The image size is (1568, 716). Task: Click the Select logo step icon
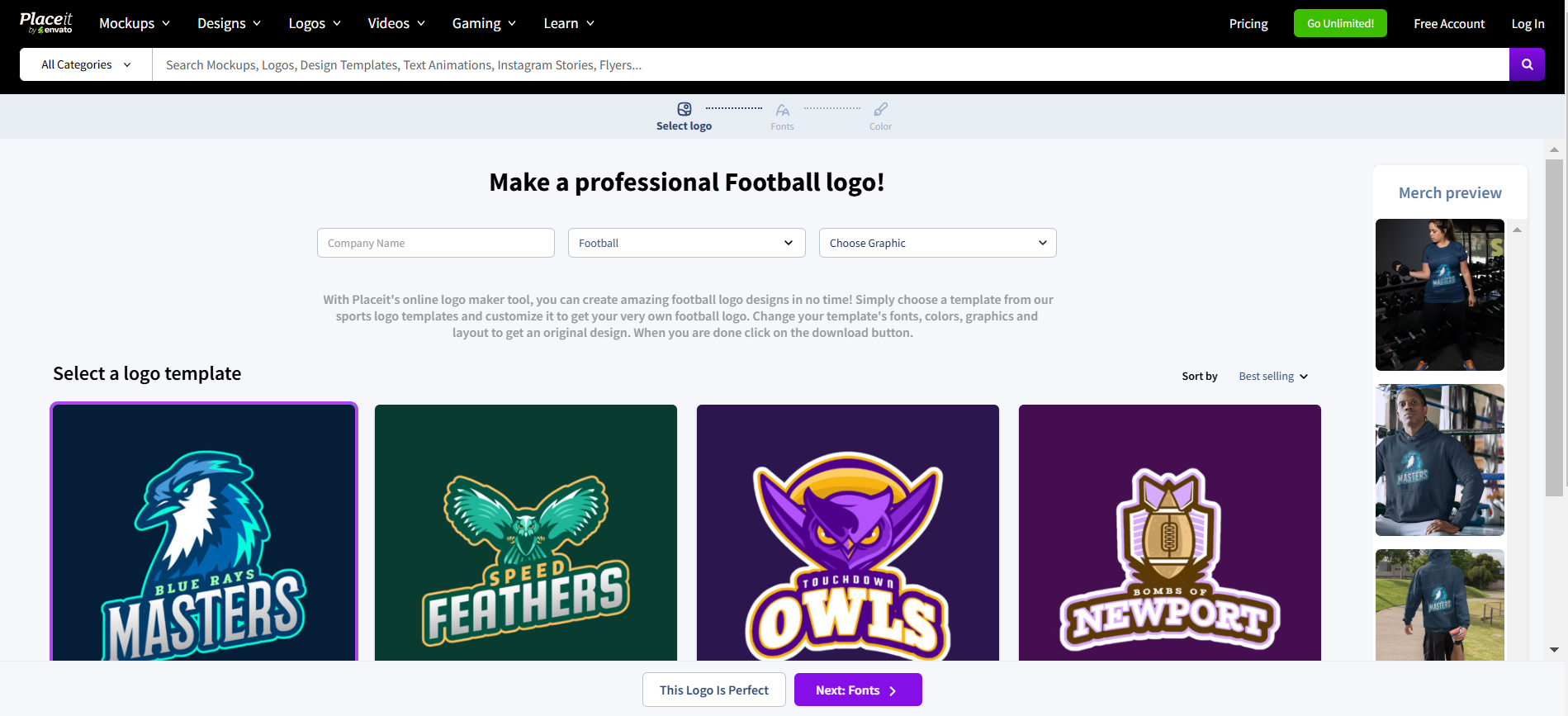684,109
